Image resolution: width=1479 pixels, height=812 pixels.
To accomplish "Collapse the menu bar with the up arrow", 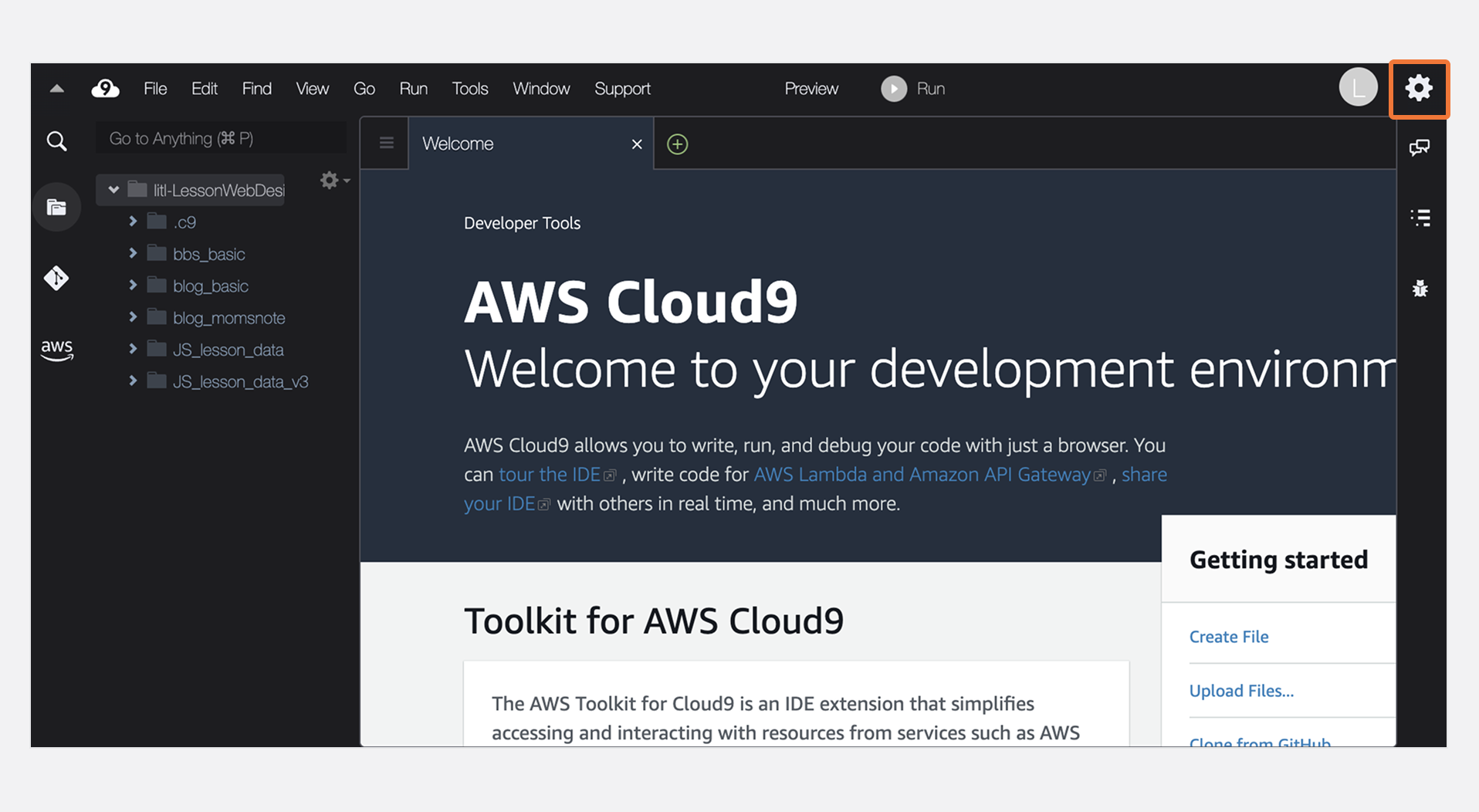I will pos(56,89).
